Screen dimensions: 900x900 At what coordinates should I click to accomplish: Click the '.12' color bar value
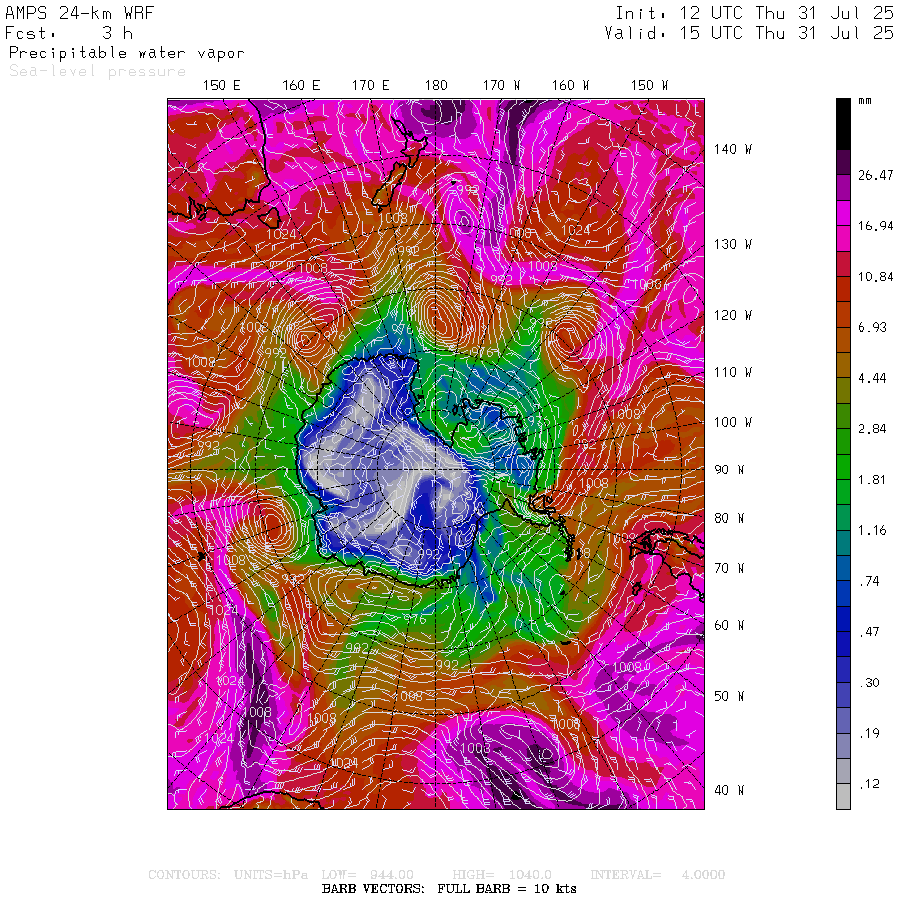pyautogui.click(x=870, y=784)
